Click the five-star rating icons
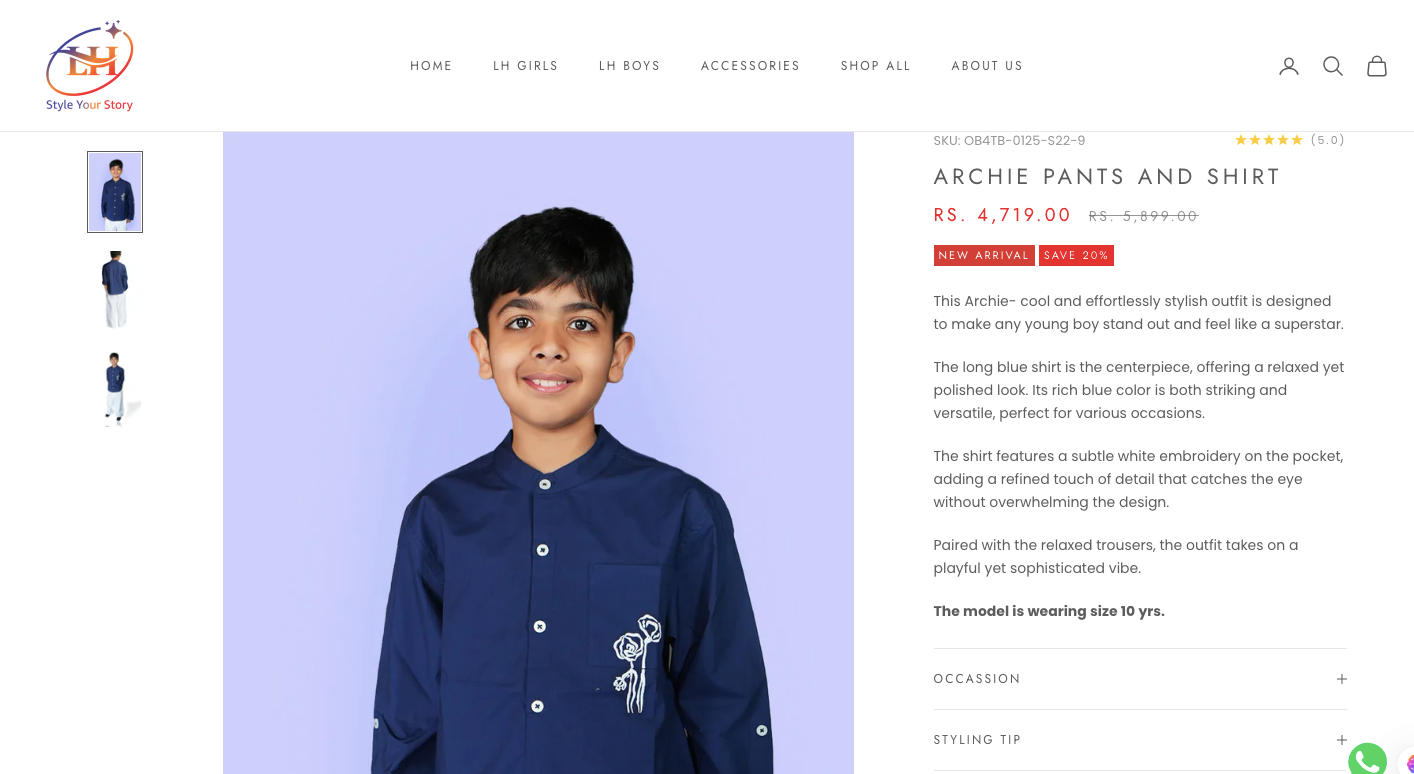This screenshot has width=1414, height=774. point(1269,140)
